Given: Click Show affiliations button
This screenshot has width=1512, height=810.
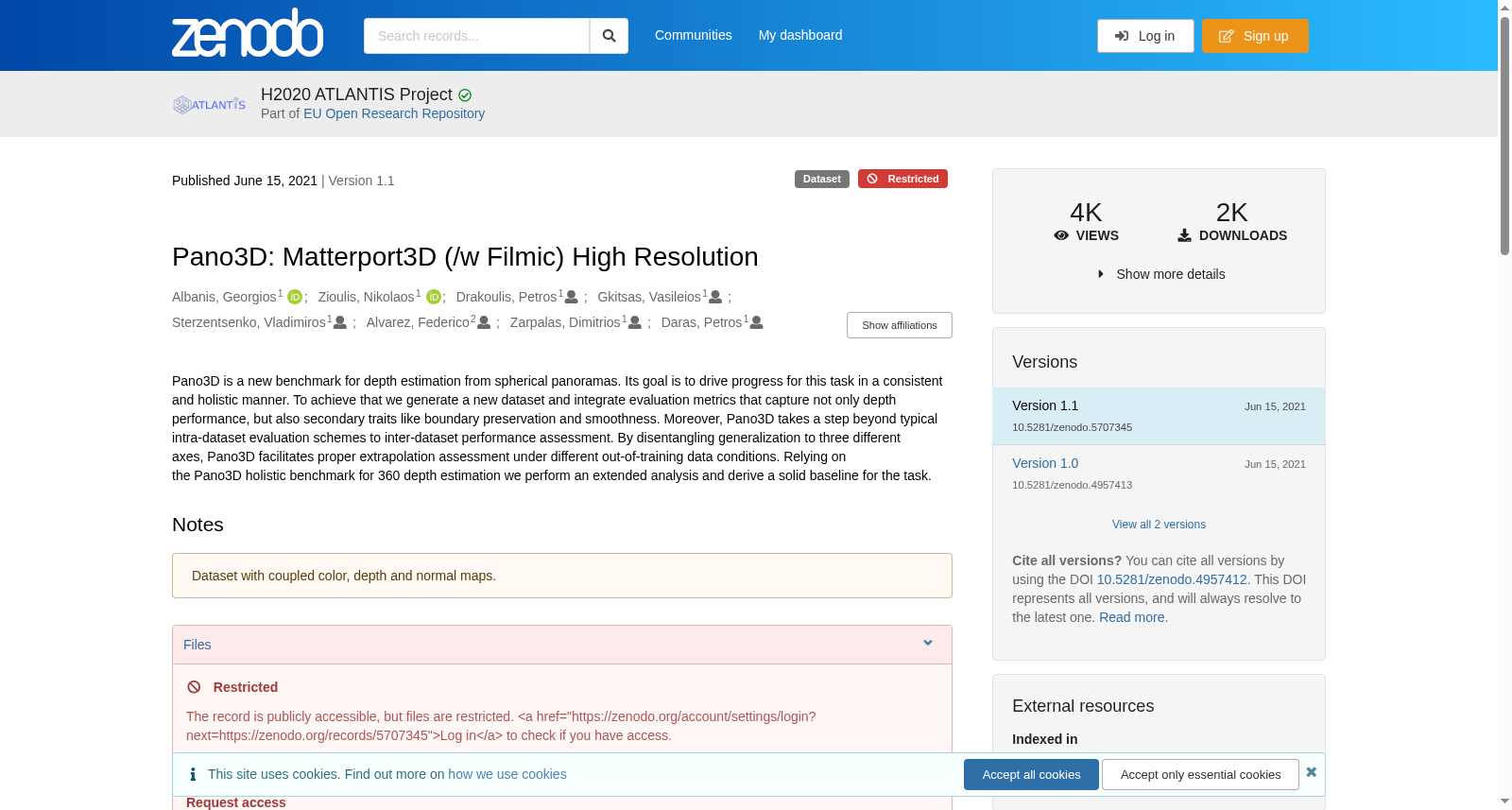Looking at the screenshot, I should [x=900, y=325].
